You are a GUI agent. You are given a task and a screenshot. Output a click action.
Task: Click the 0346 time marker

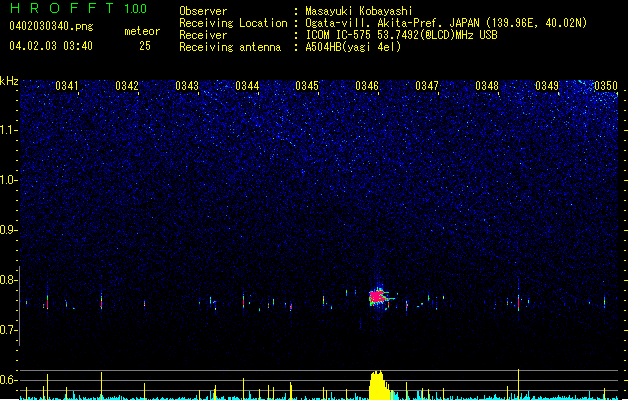pyautogui.click(x=367, y=86)
